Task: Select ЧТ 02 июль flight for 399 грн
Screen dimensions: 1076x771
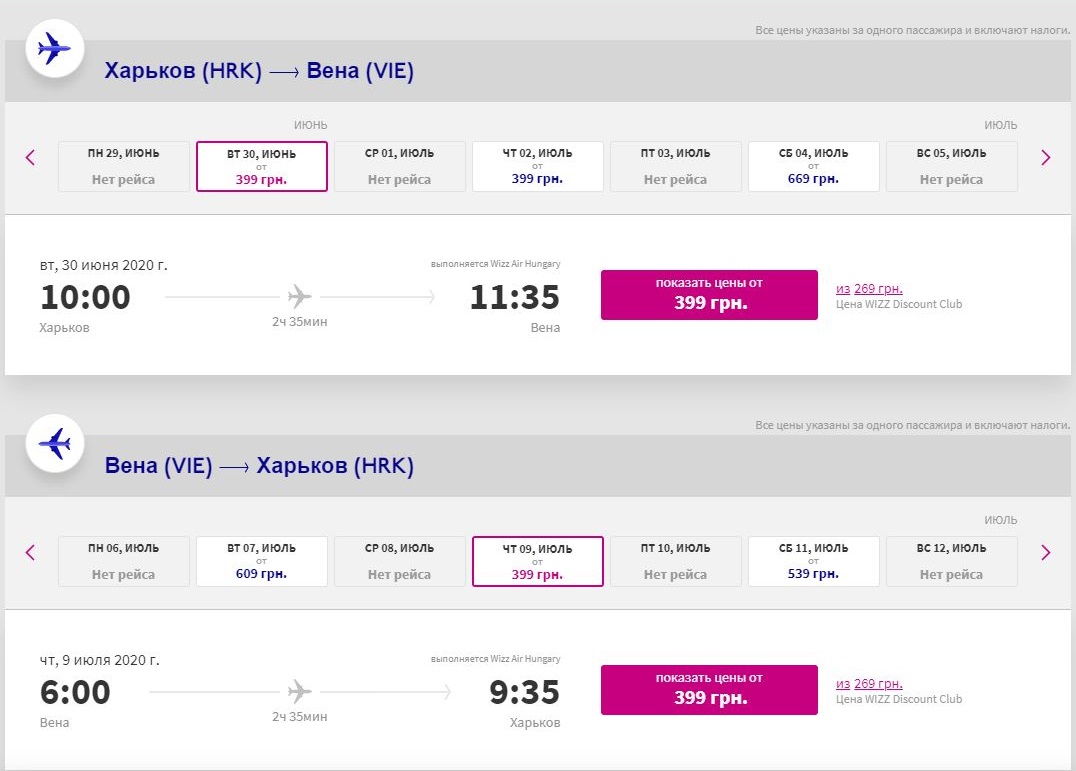Action: pos(537,166)
